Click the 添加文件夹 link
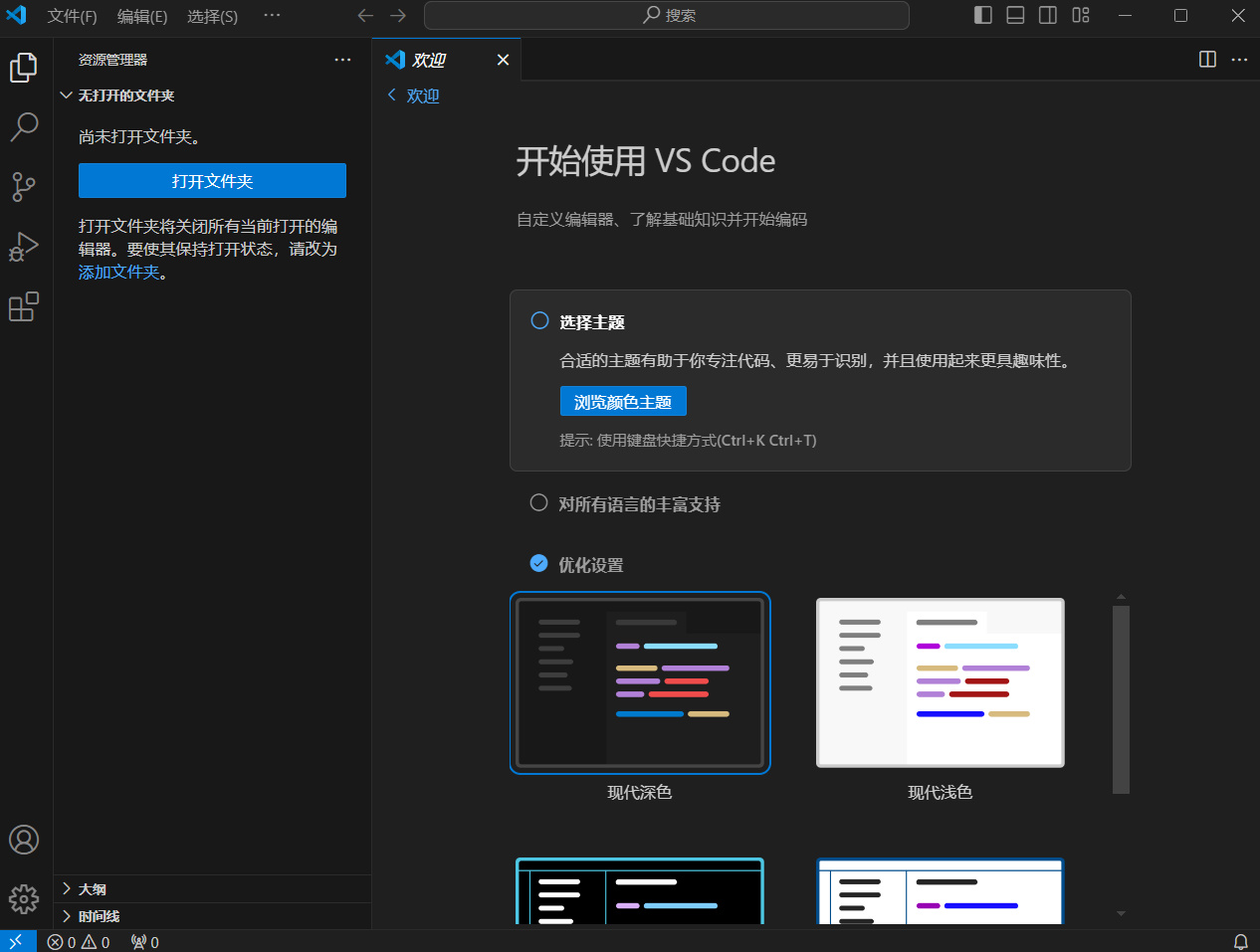This screenshot has width=1260, height=952. 118,272
